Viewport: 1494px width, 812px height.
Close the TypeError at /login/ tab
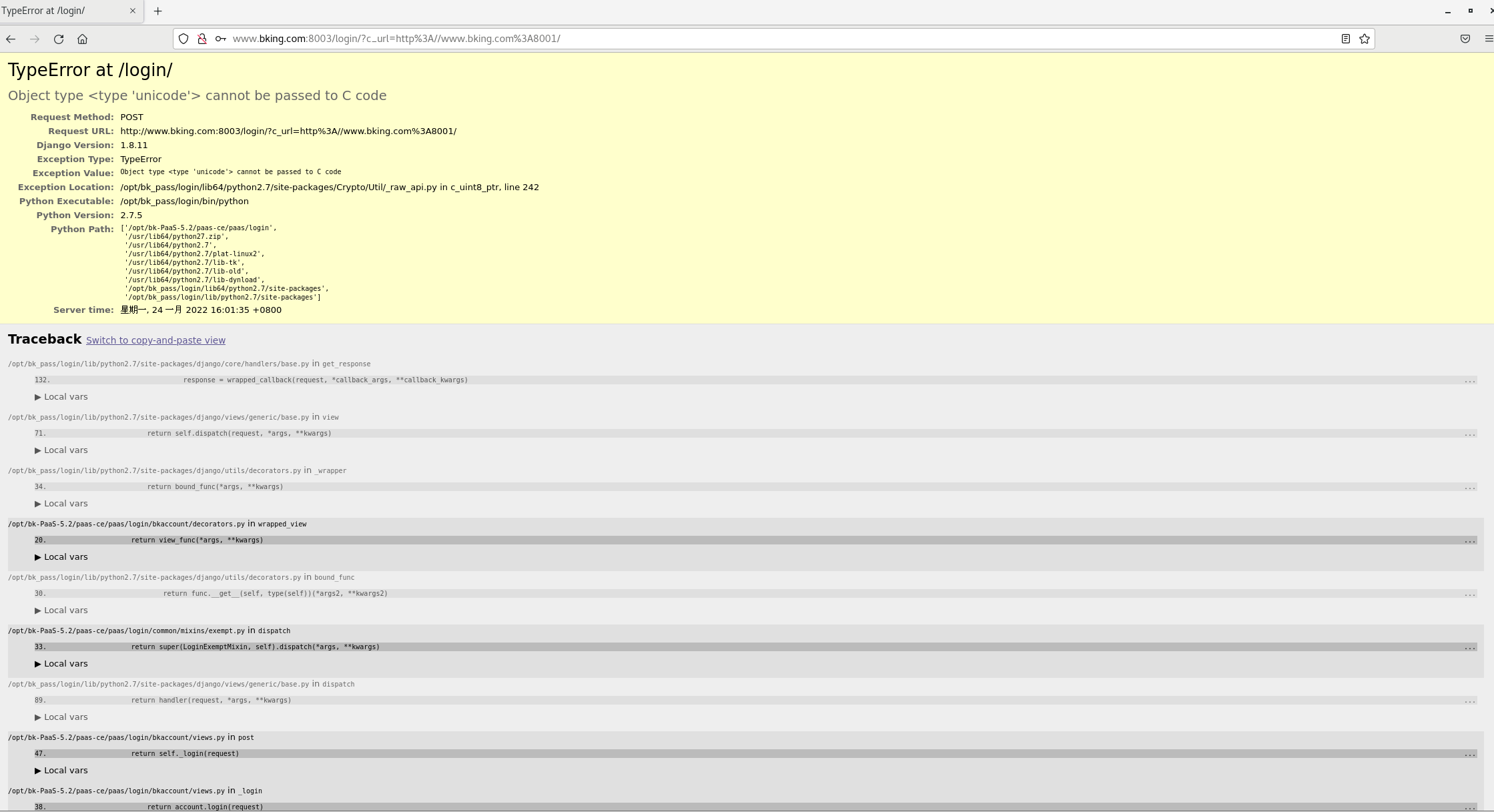132,11
